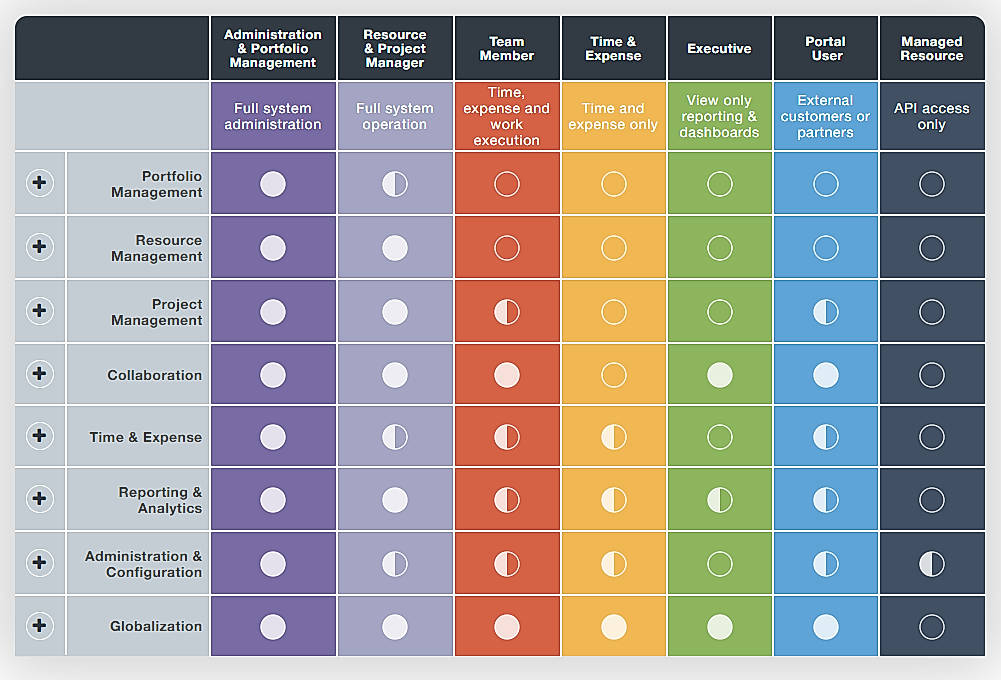Click the plus icon beside Time & Expense
The image size is (1001, 680).
click(x=40, y=436)
